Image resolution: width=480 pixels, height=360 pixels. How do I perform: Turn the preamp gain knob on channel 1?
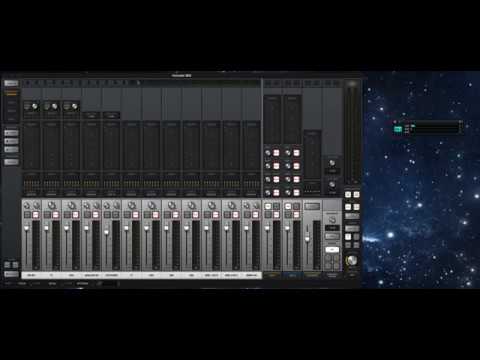click(x=35, y=106)
